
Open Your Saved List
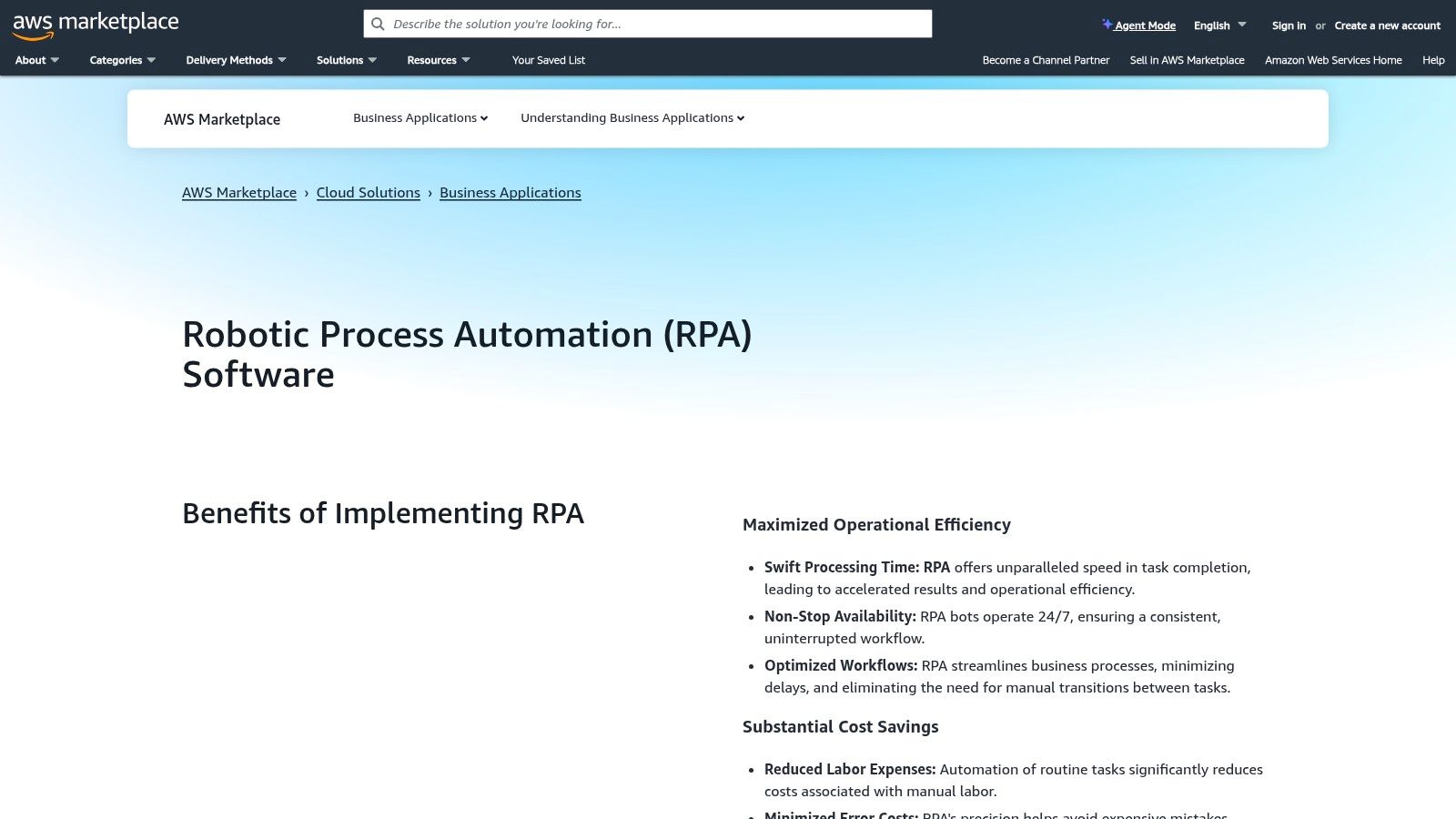548,60
